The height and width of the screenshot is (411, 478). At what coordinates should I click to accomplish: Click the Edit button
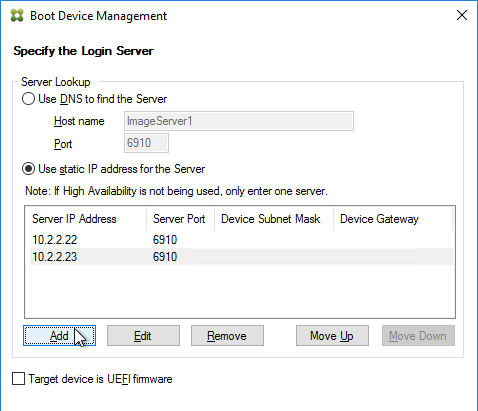click(143, 336)
